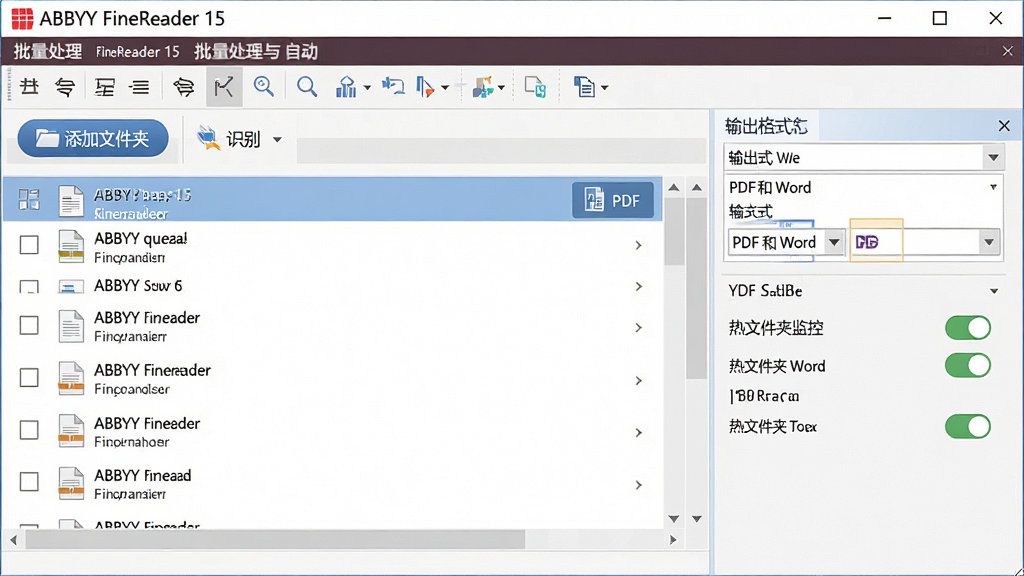Click the blue document toolbar icon
The width and height of the screenshot is (1024, 576).
pyautogui.click(x=584, y=87)
